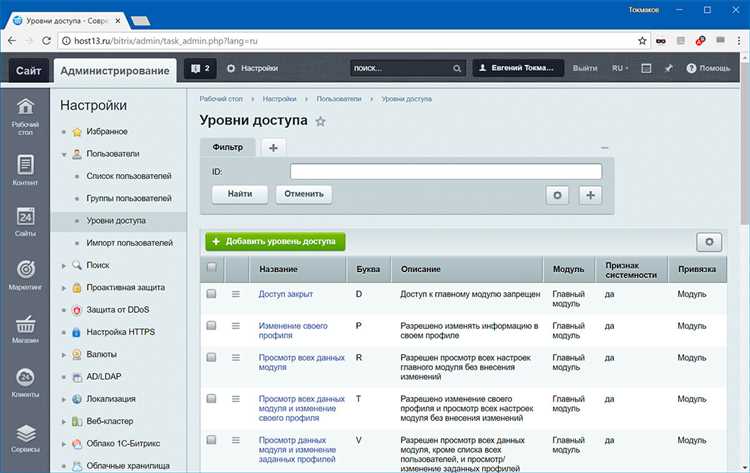The width and height of the screenshot is (750, 473).
Task: Open actions menu for letter R row
Action: coord(236,357)
